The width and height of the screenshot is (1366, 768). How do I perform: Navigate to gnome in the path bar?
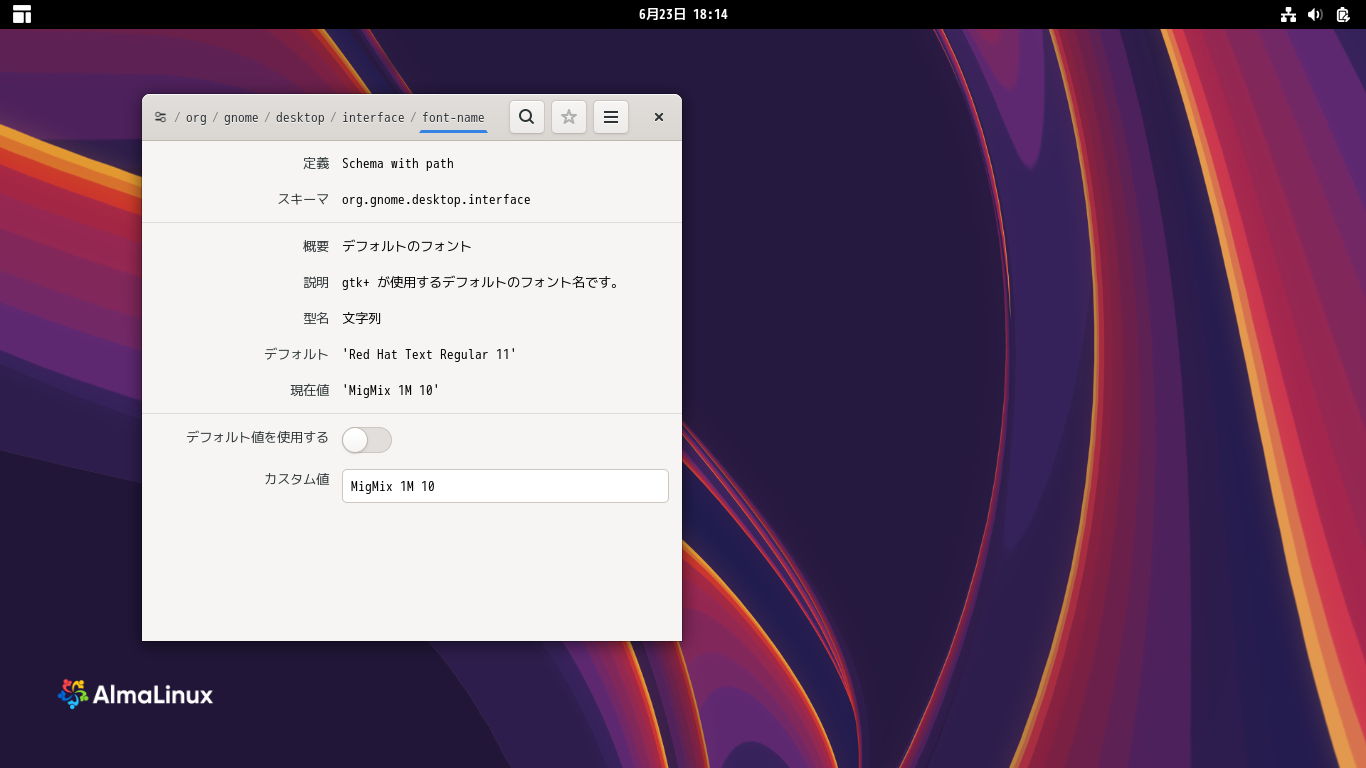(241, 117)
